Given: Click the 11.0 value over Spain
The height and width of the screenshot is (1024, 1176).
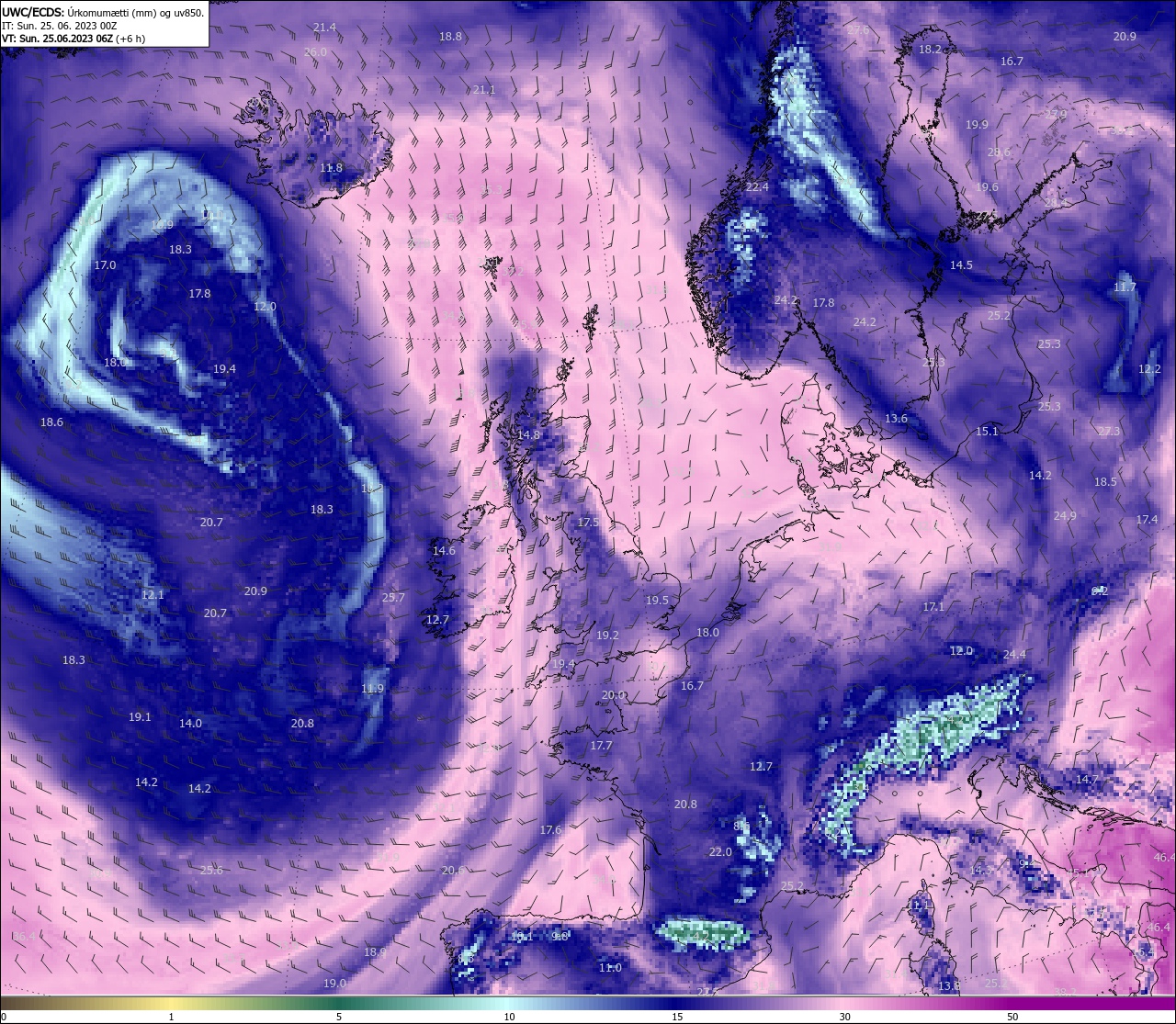Looking at the screenshot, I should [610, 967].
